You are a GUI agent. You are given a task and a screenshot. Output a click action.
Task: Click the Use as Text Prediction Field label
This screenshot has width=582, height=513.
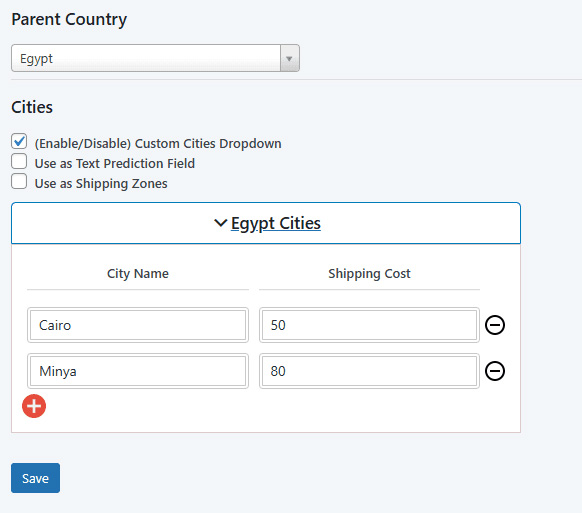point(115,164)
